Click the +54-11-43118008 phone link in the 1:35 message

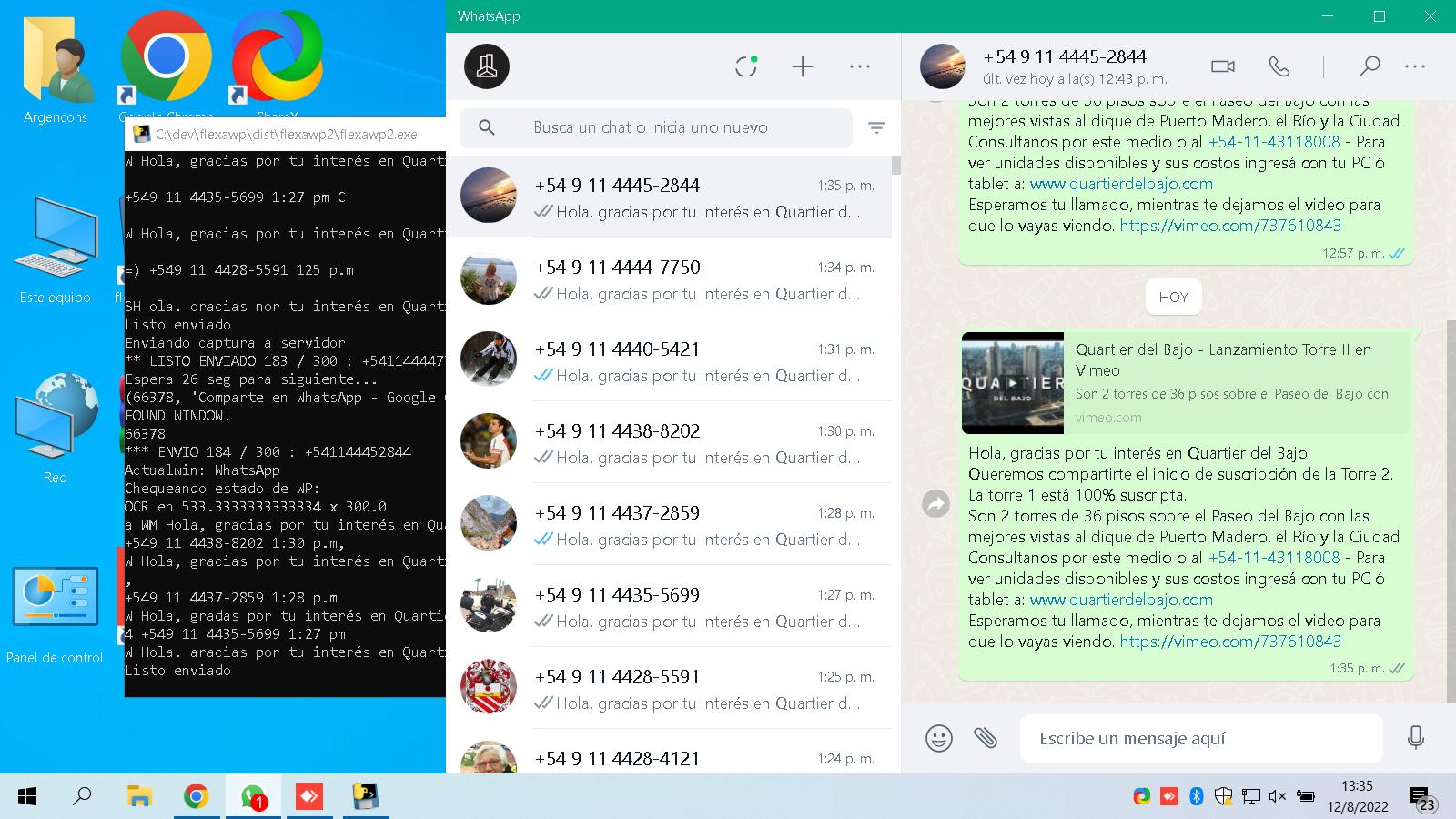pyautogui.click(x=1274, y=558)
